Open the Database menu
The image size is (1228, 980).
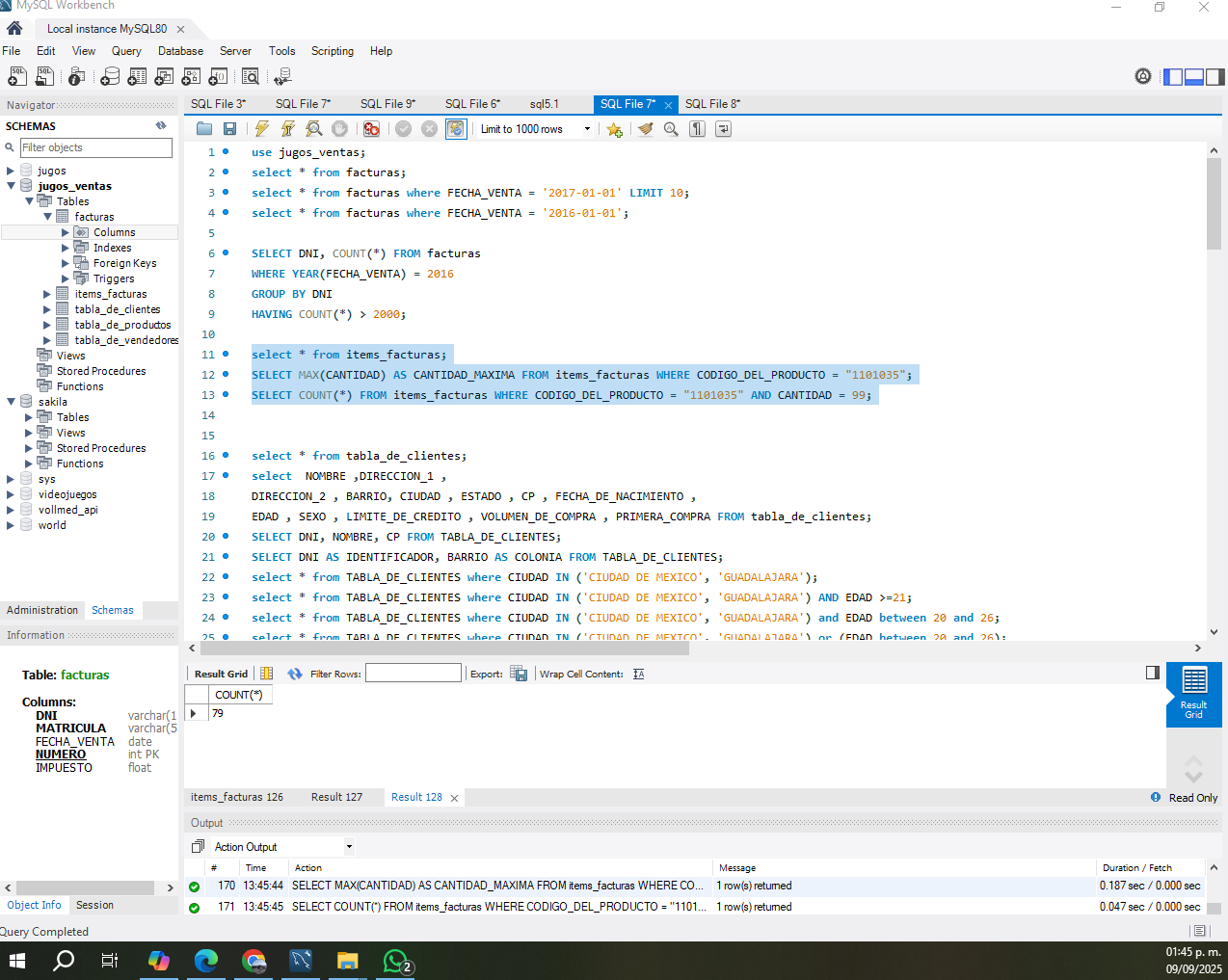tap(180, 51)
